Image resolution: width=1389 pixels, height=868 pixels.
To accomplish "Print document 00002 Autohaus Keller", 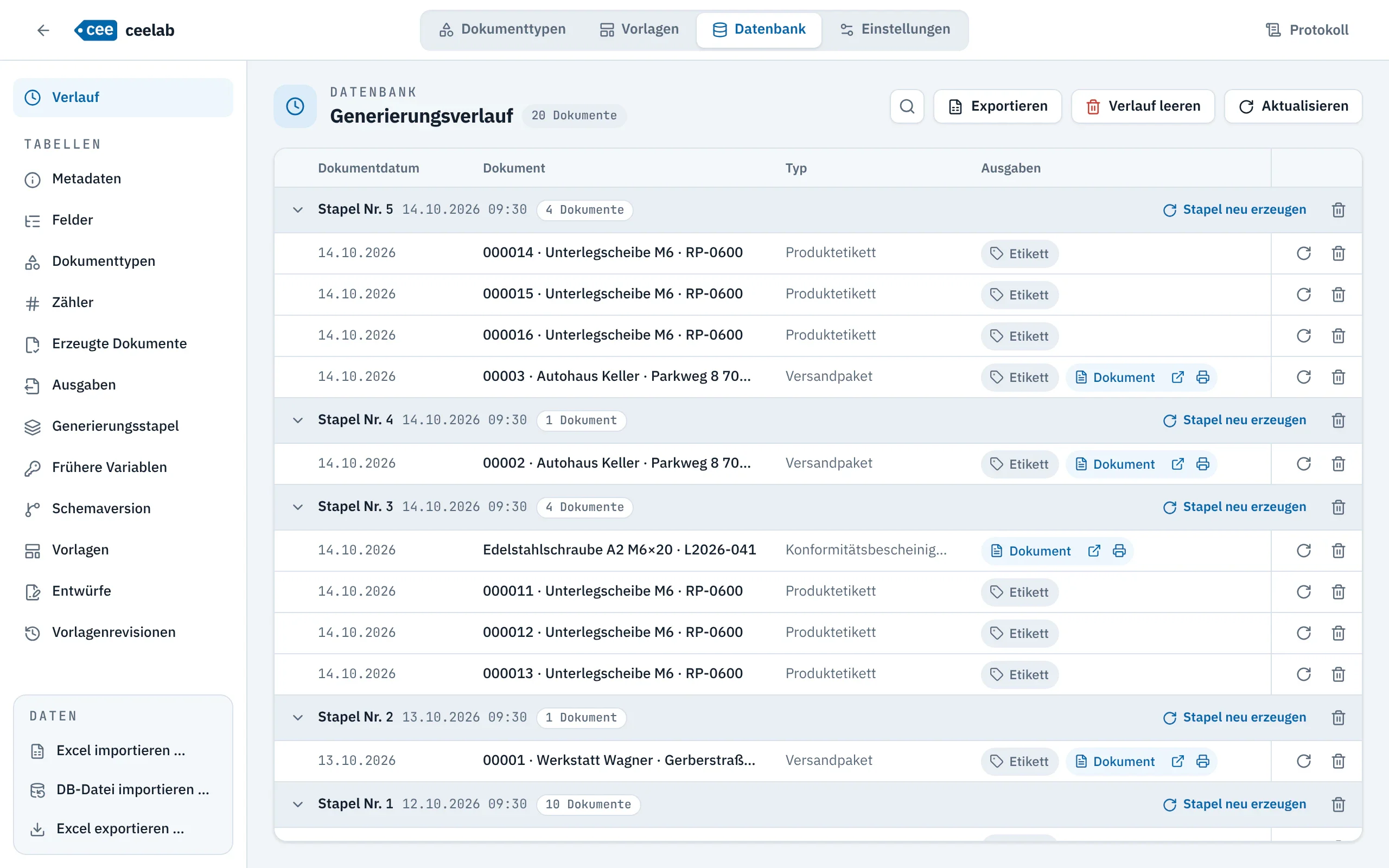I will pyautogui.click(x=1202, y=464).
